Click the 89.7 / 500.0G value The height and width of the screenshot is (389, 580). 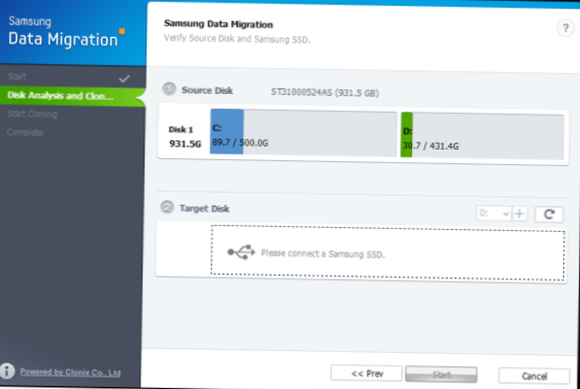pos(240,142)
